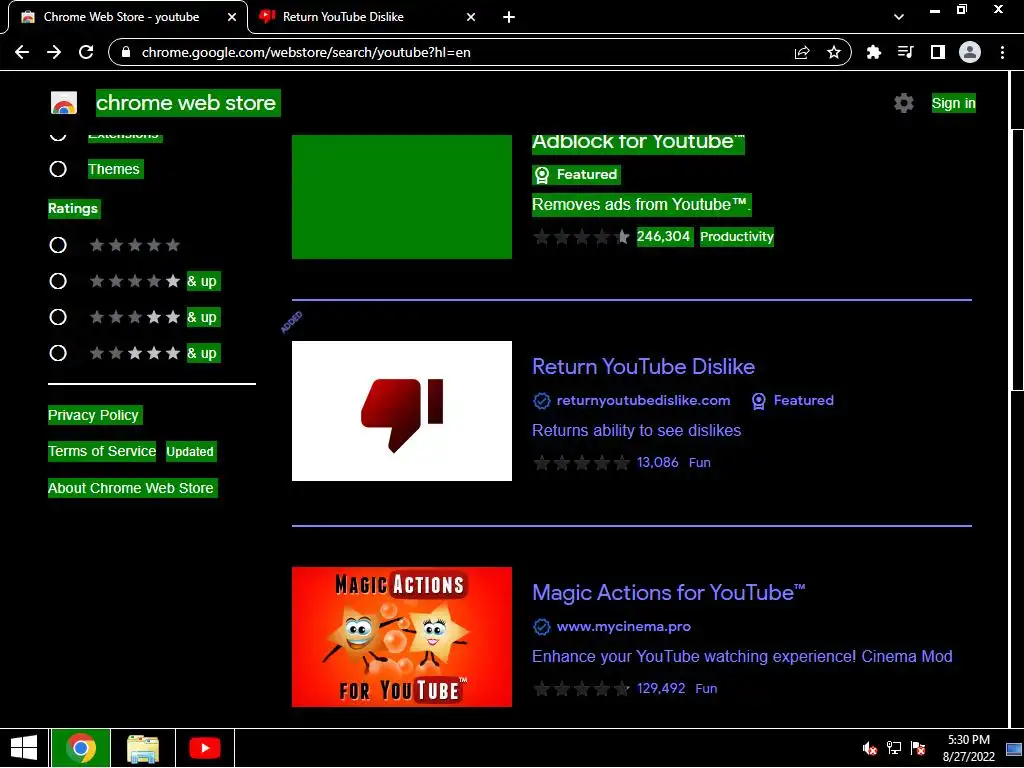Viewport: 1024px width, 768px height.
Task: Click the 129,492 ratings count
Action: point(661,688)
